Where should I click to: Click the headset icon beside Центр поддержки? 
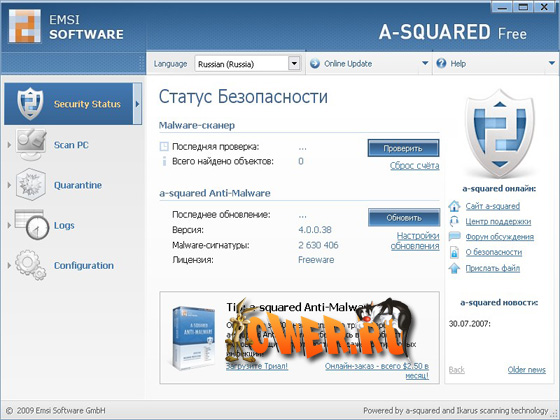click(454, 221)
